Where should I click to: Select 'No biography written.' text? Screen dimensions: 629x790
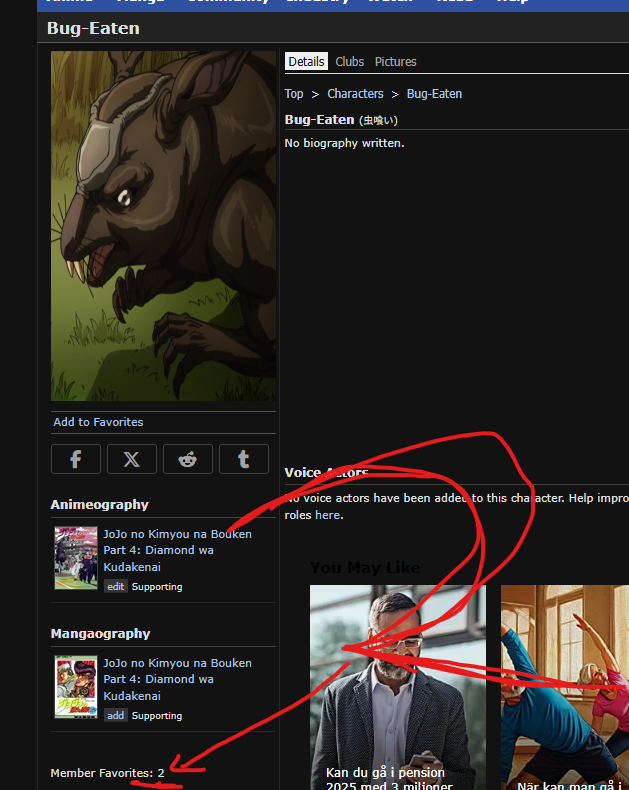(344, 143)
